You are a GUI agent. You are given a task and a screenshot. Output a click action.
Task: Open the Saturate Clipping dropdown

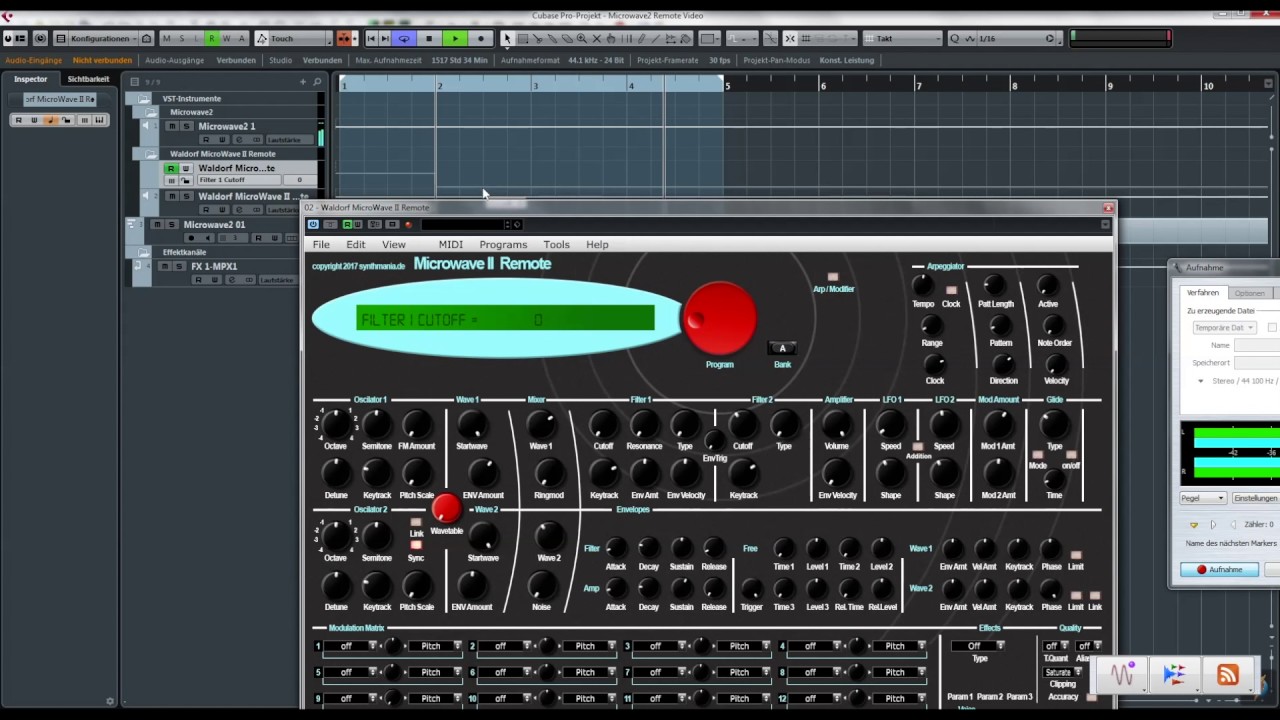[1063, 672]
